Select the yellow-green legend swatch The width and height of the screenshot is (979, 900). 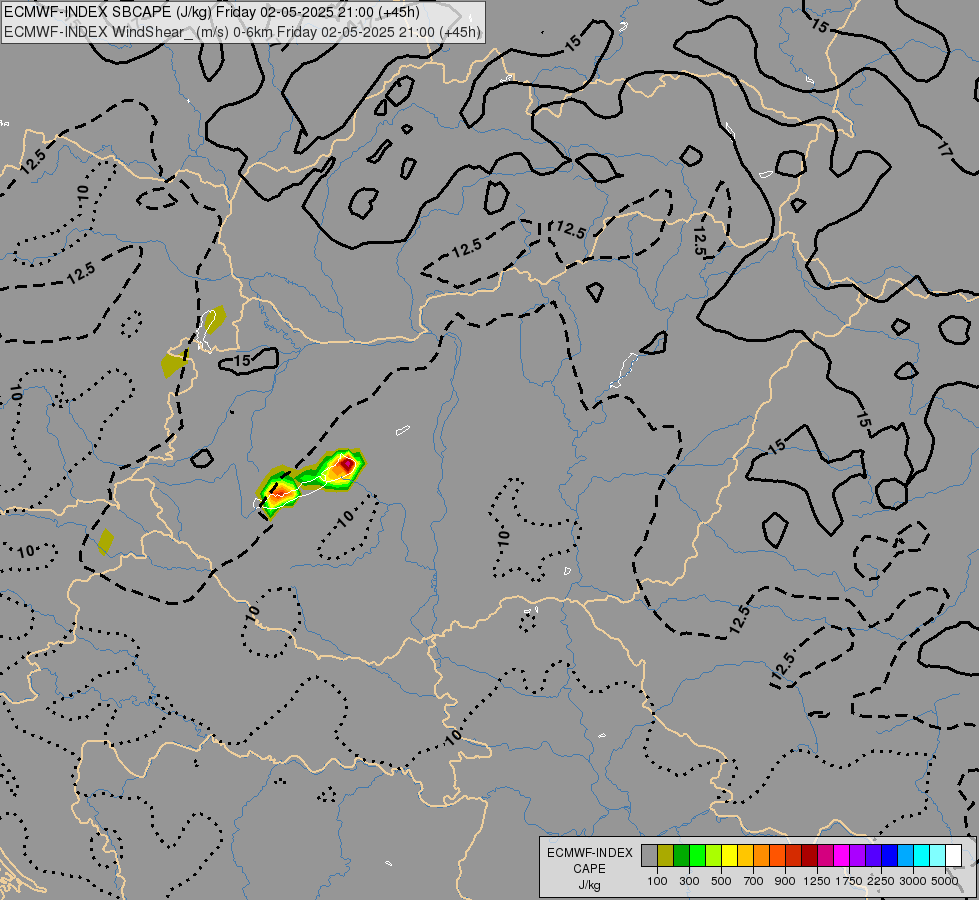[x=714, y=856]
